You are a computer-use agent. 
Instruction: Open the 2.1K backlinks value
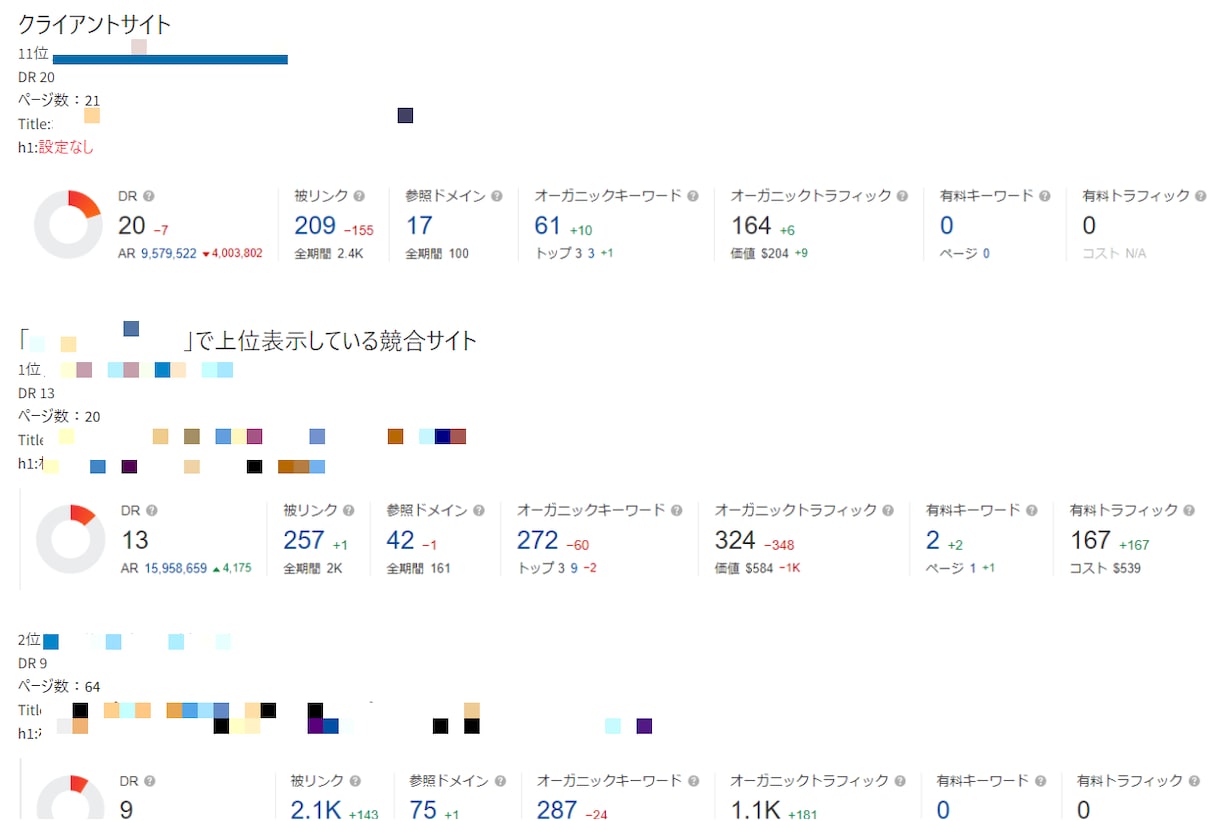tap(316, 809)
